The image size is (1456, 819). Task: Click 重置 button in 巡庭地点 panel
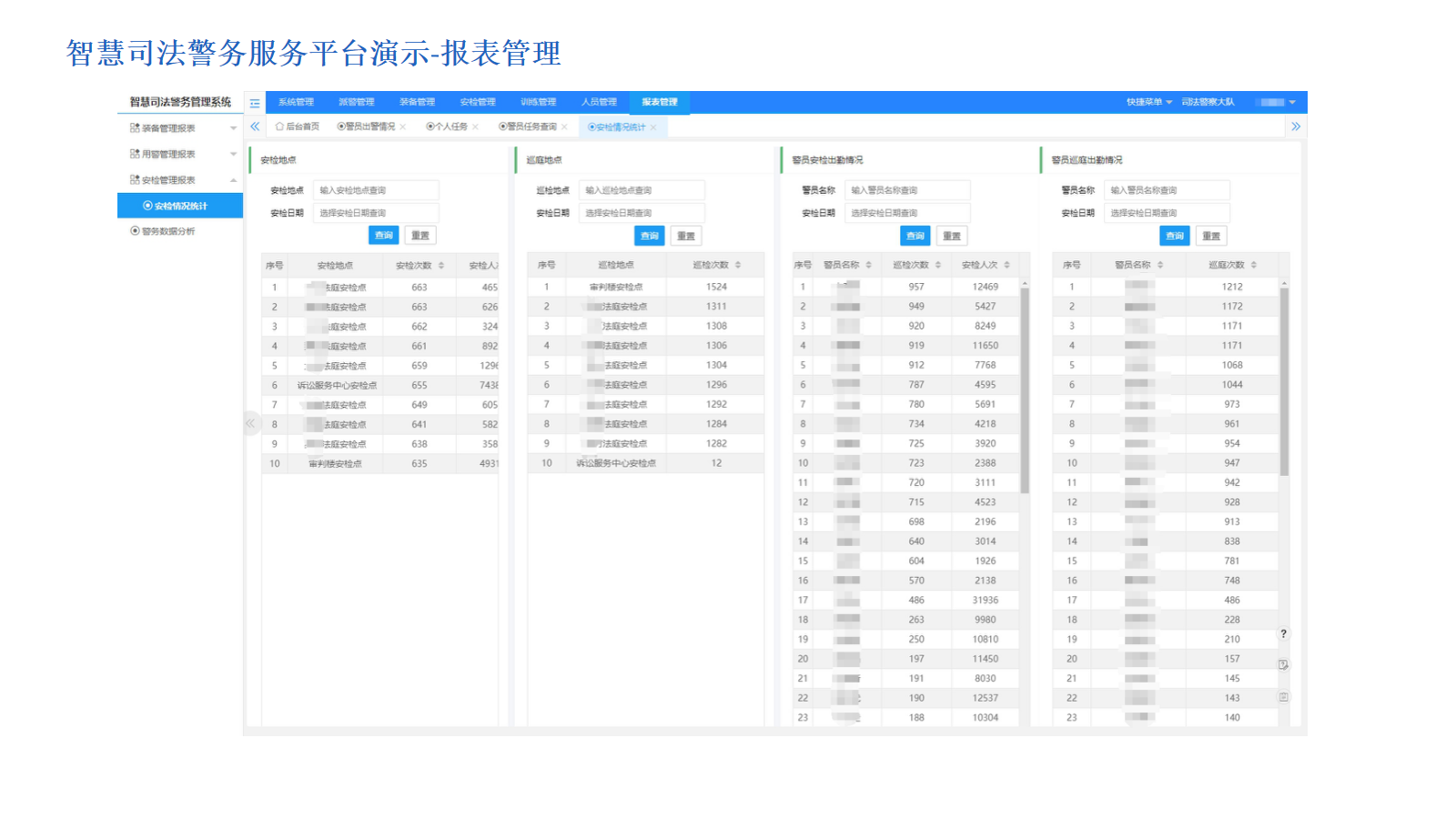[686, 236]
